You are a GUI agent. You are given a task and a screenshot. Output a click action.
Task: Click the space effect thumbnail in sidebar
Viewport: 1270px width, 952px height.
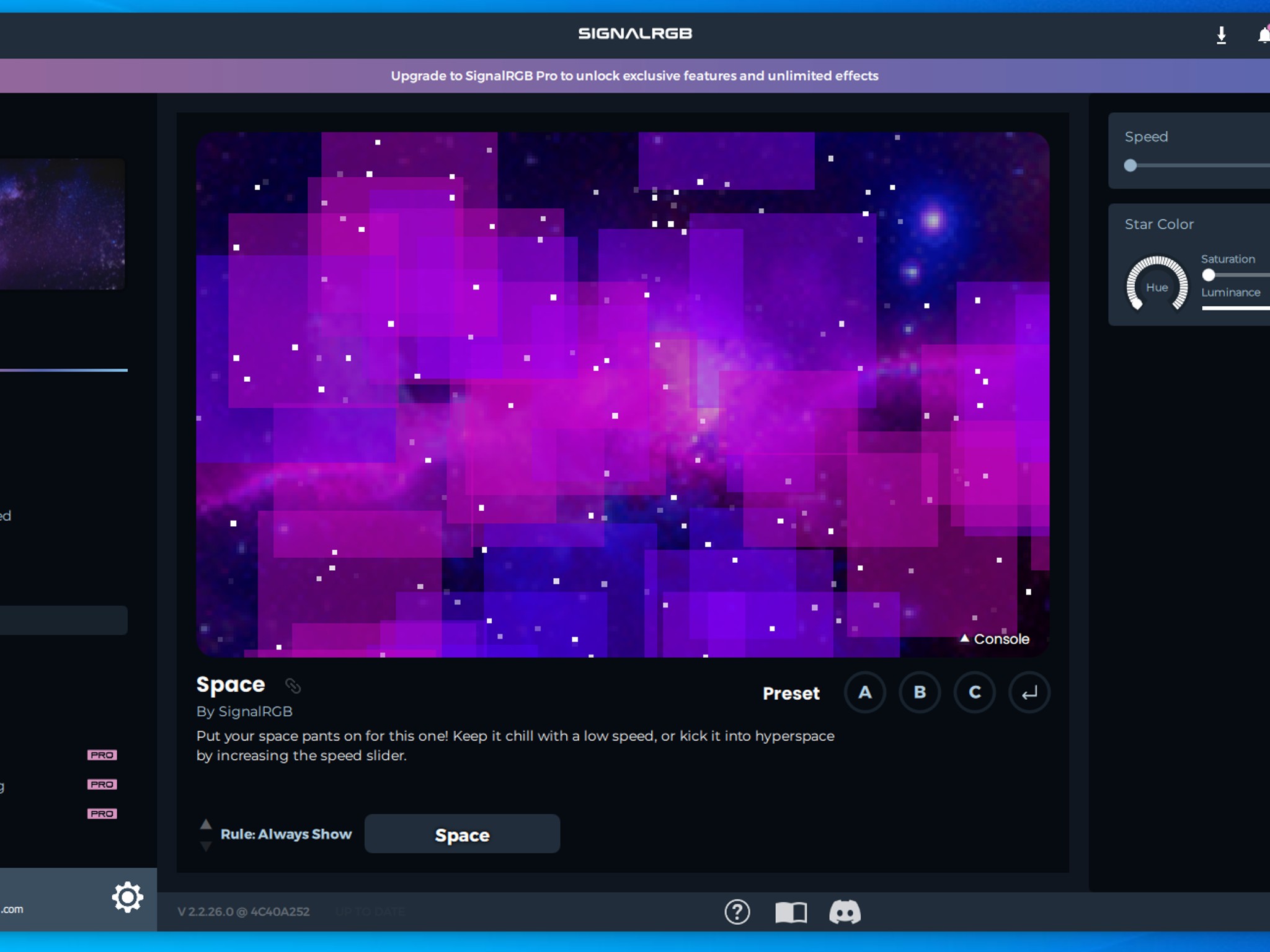(x=62, y=224)
